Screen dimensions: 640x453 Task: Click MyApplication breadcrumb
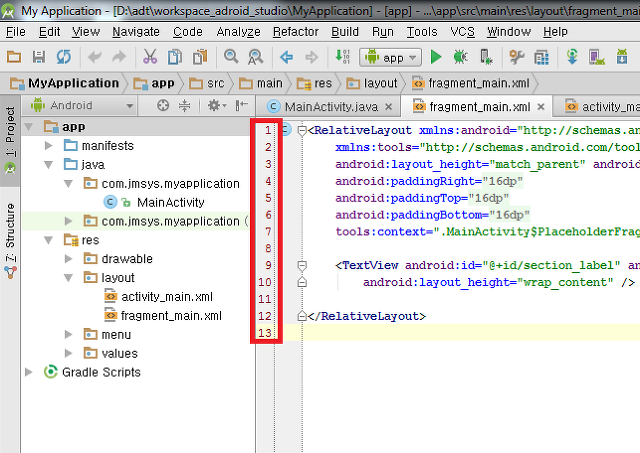64,83
